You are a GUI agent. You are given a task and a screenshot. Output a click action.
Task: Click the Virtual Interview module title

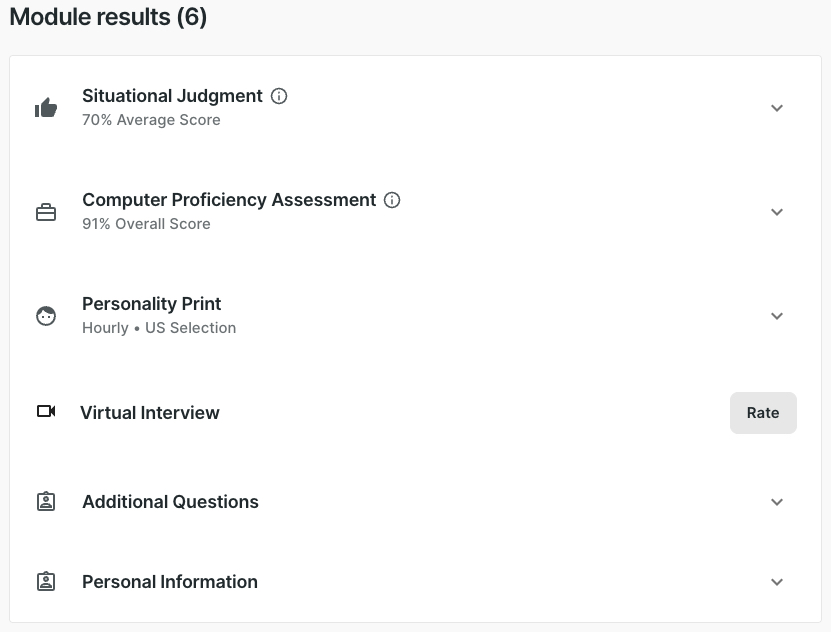click(x=150, y=413)
